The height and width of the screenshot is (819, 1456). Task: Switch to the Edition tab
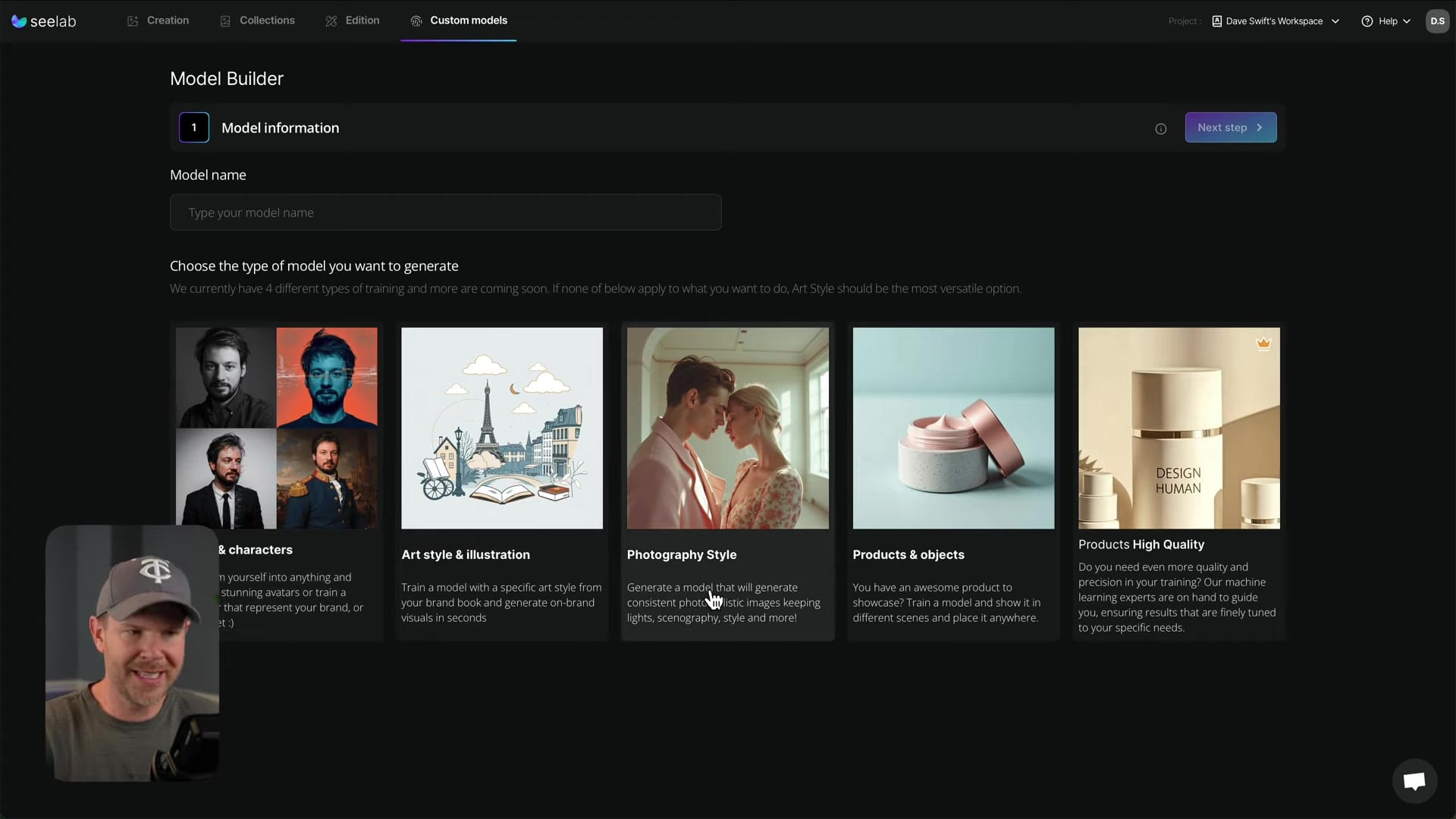[x=353, y=20]
